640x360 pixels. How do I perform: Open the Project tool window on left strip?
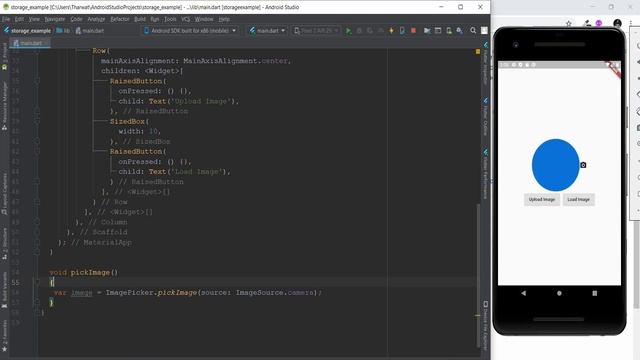tap(4, 56)
